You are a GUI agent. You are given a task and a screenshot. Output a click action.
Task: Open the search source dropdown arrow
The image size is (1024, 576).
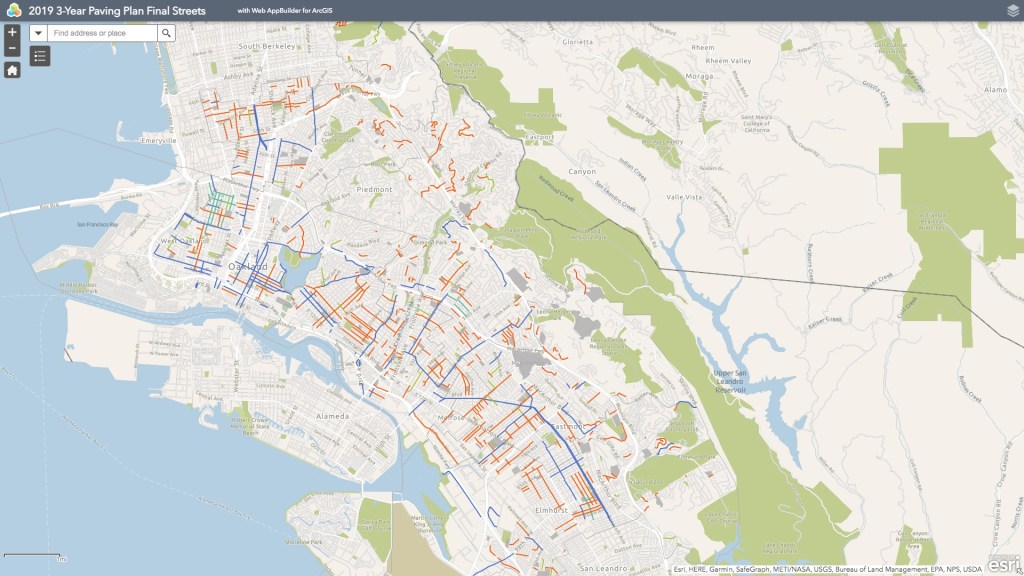pyautogui.click(x=38, y=33)
